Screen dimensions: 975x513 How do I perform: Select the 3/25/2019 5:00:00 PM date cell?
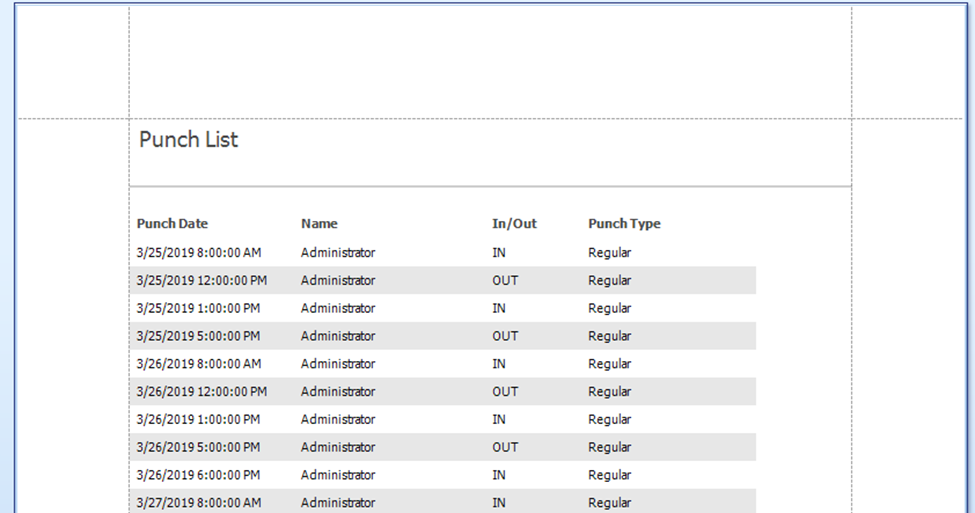coord(198,336)
